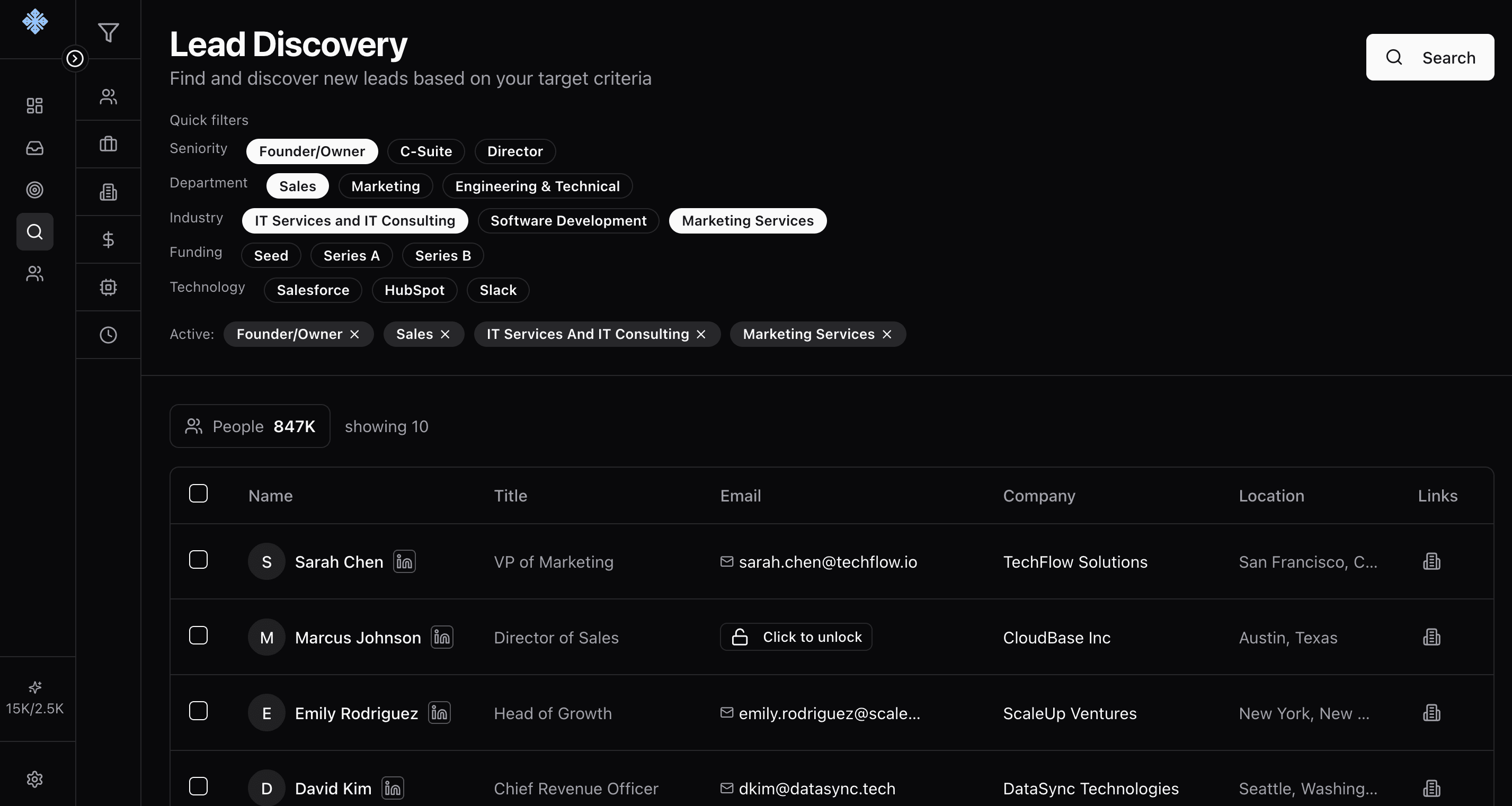Click company building link for CloudBase Inc

pos(1431,637)
